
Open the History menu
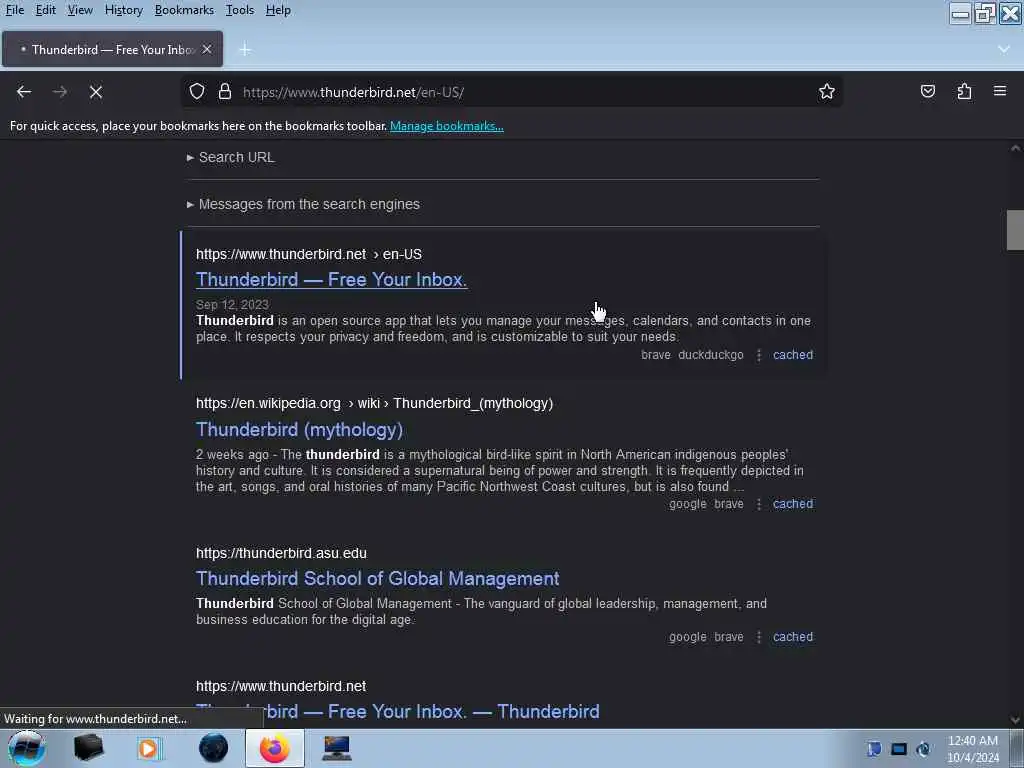[x=123, y=10]
